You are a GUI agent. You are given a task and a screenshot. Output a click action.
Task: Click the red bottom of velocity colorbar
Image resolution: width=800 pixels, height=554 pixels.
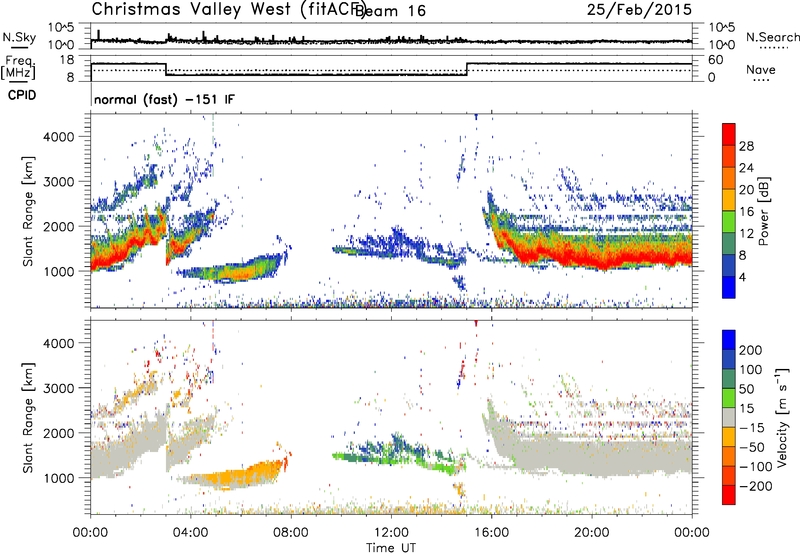(729, 495)
